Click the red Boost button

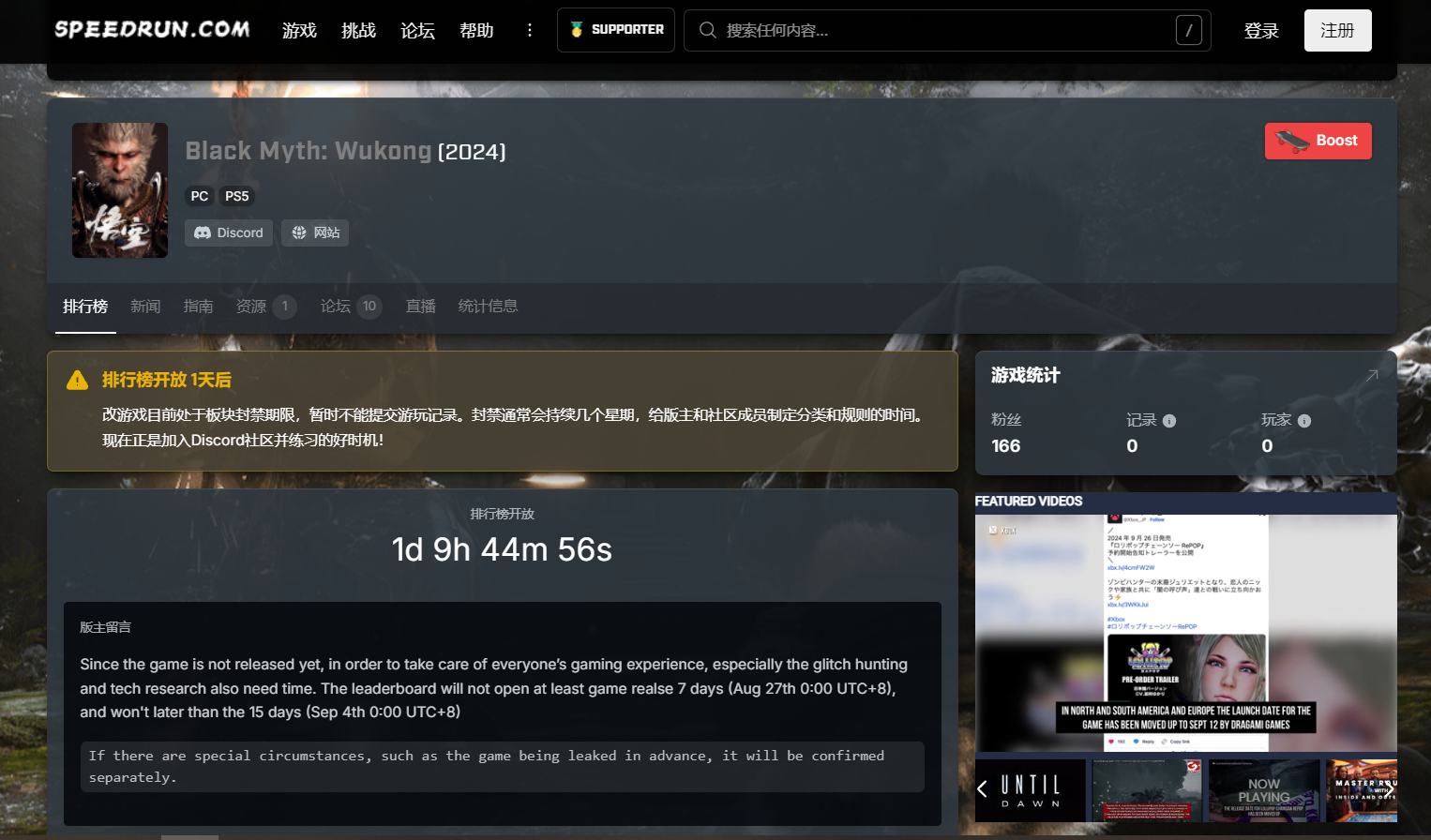[1318, 141]
